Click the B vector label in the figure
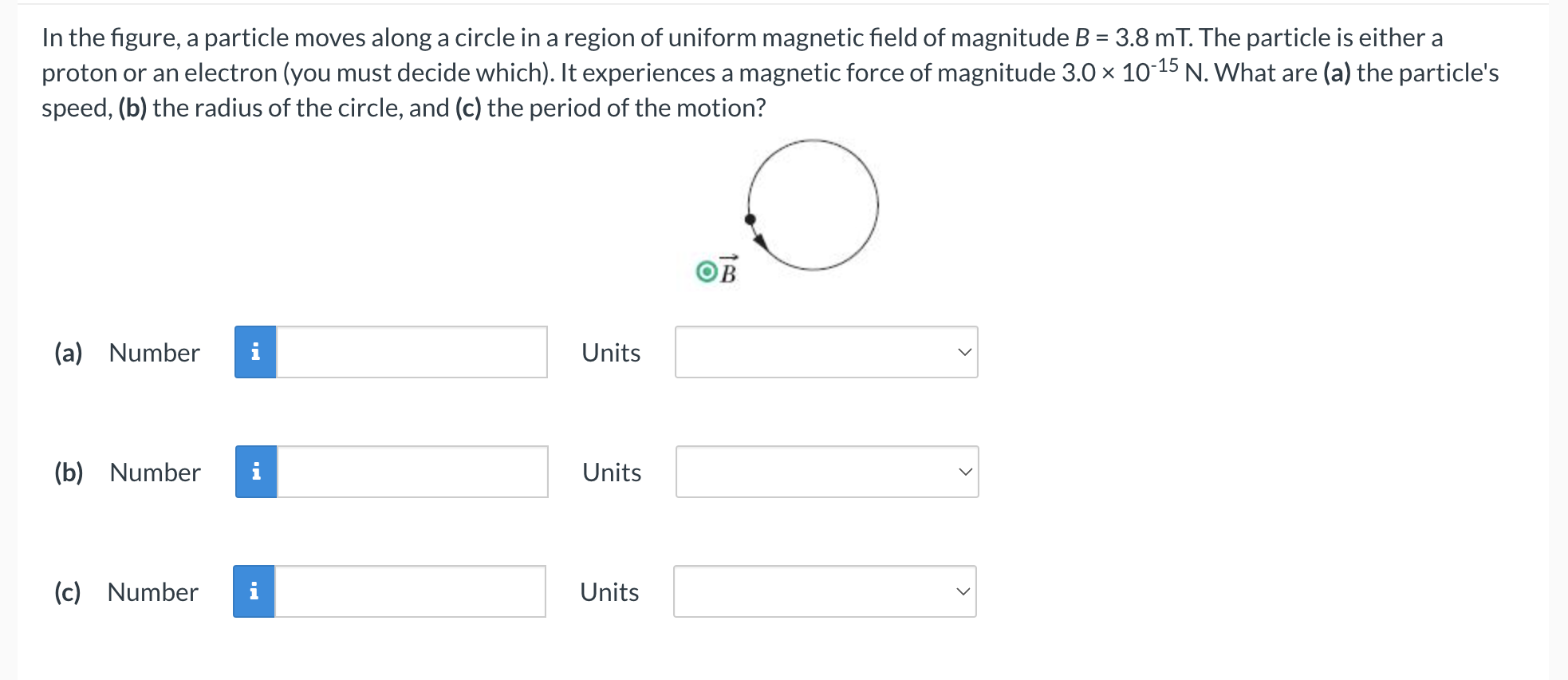The image size is (1568, 680). [728, 271]
